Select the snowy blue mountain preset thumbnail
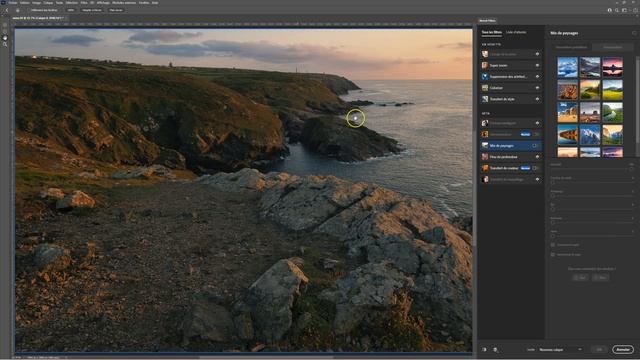640x360 pixels. click(x=567, y=67)
